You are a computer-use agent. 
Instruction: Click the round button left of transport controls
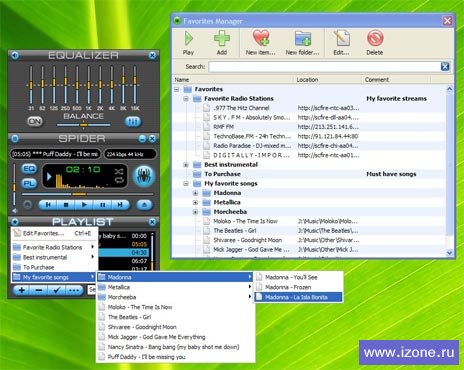pyautogui.click(x=28, y=205)
